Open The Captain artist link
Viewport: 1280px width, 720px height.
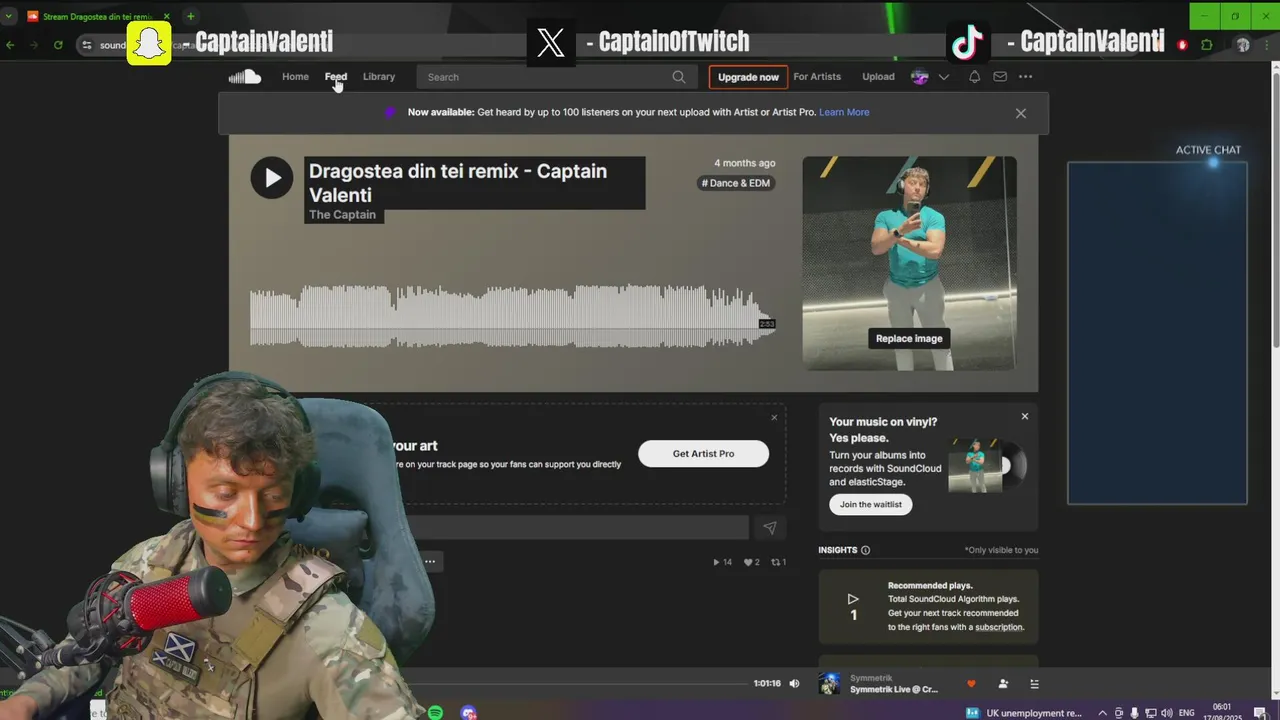click(x=343, y=215)
